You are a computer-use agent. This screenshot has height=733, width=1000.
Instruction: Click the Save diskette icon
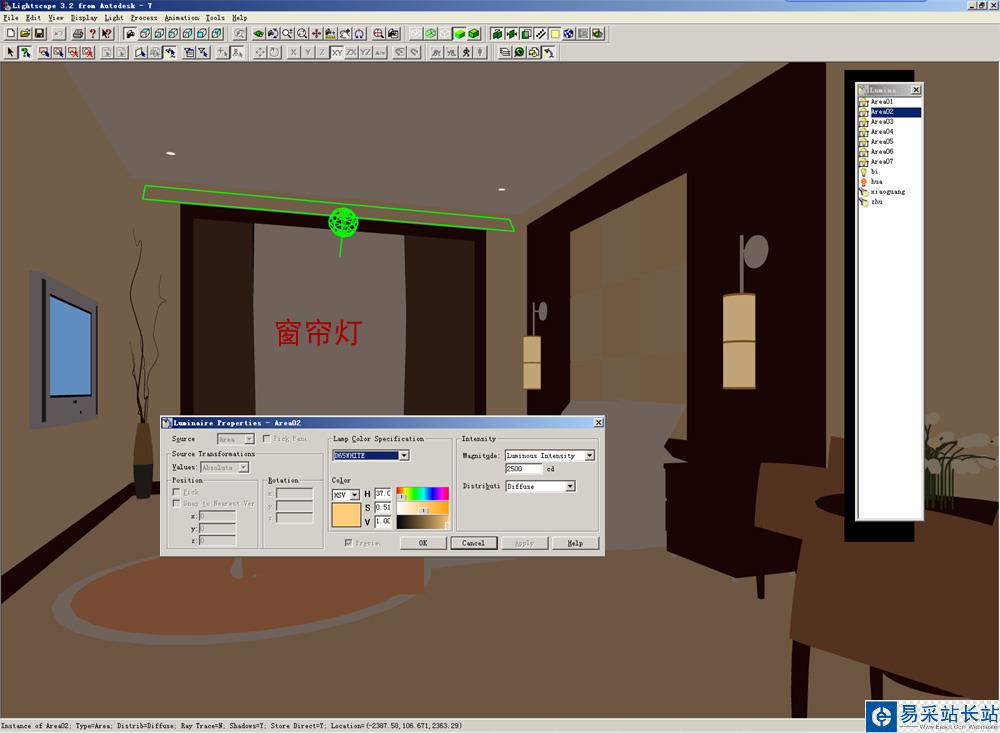39,34
